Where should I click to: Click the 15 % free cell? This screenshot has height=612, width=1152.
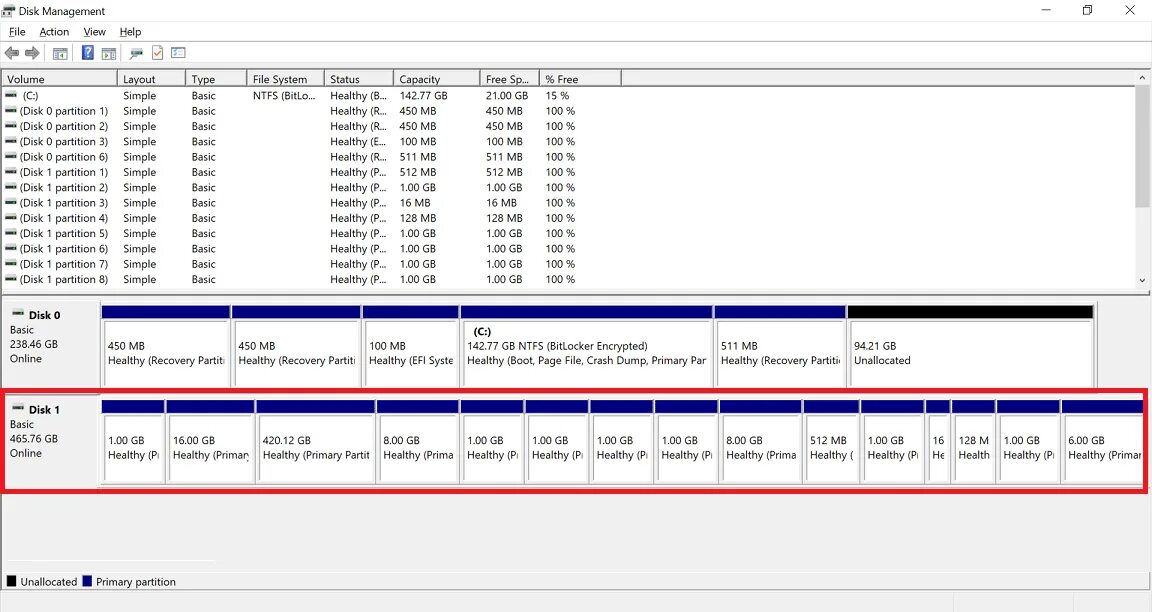point(557,96)
